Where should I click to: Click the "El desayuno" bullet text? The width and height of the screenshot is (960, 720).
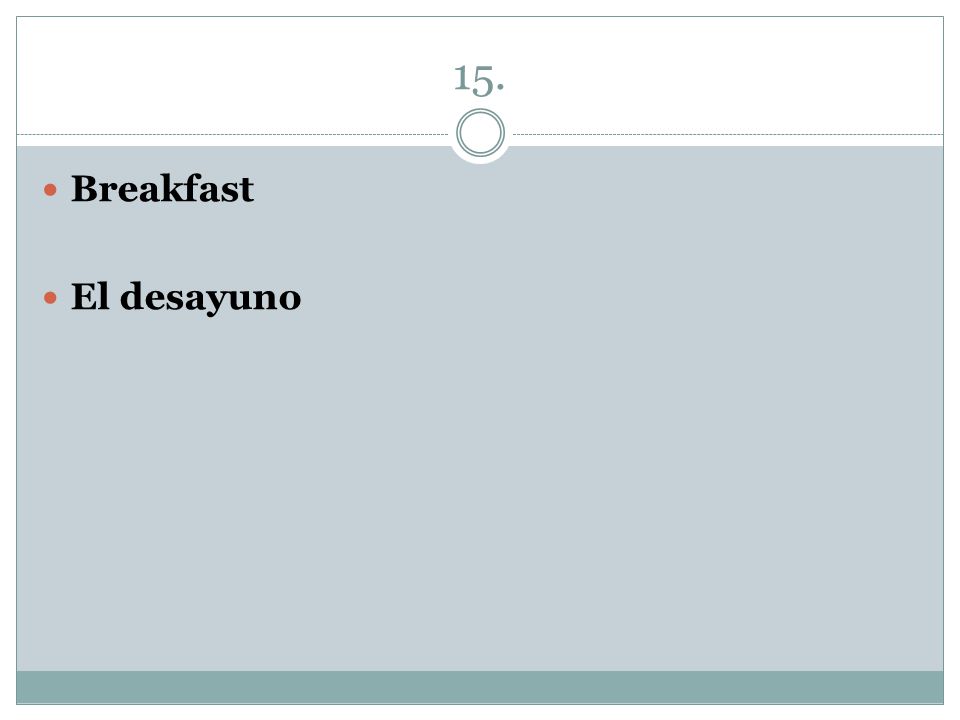tap(186, 298)
